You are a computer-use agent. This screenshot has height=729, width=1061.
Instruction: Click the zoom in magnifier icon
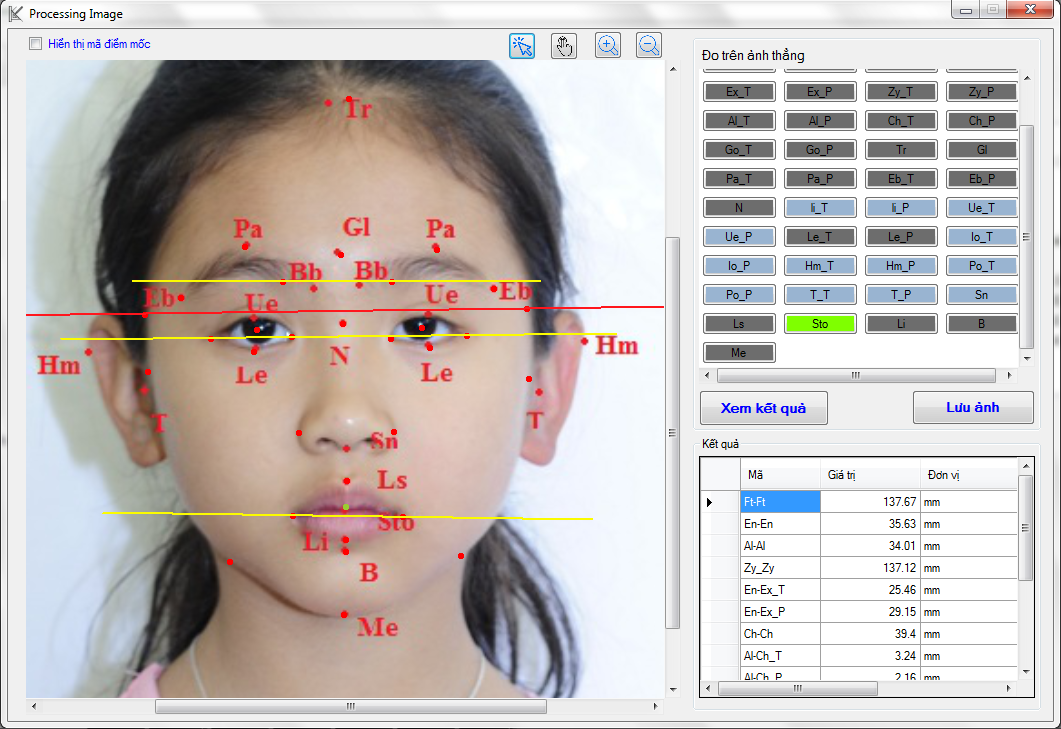coord(607,45)
